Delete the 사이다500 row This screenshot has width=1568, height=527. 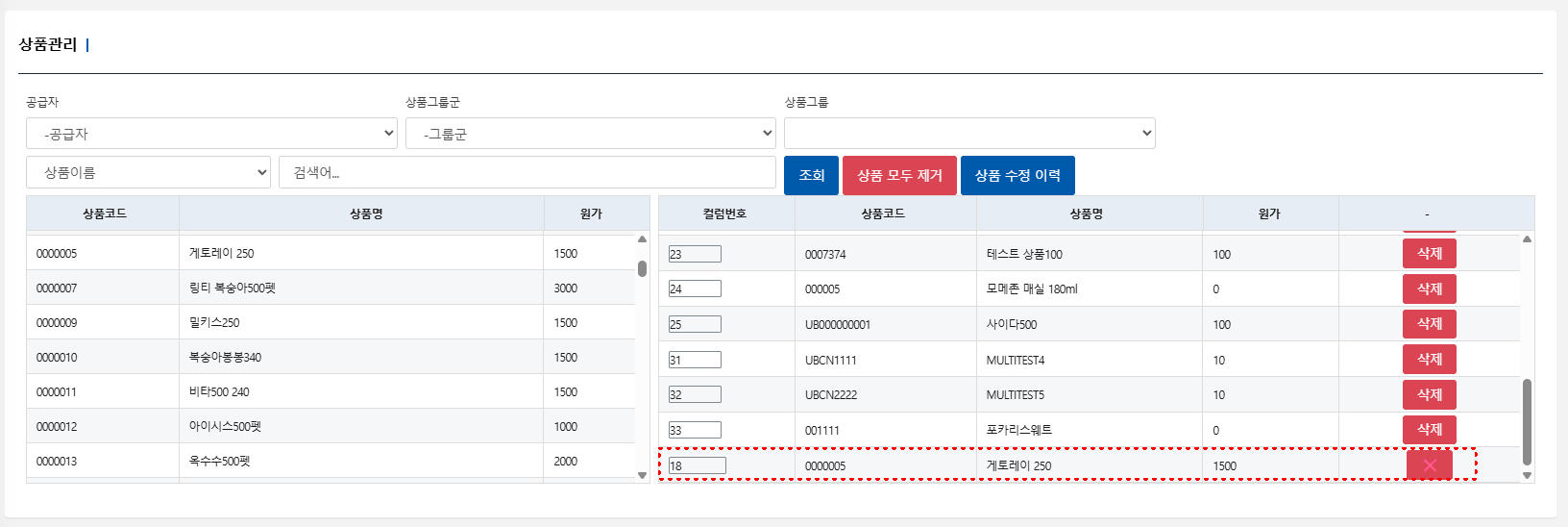tap(1430, 323)
